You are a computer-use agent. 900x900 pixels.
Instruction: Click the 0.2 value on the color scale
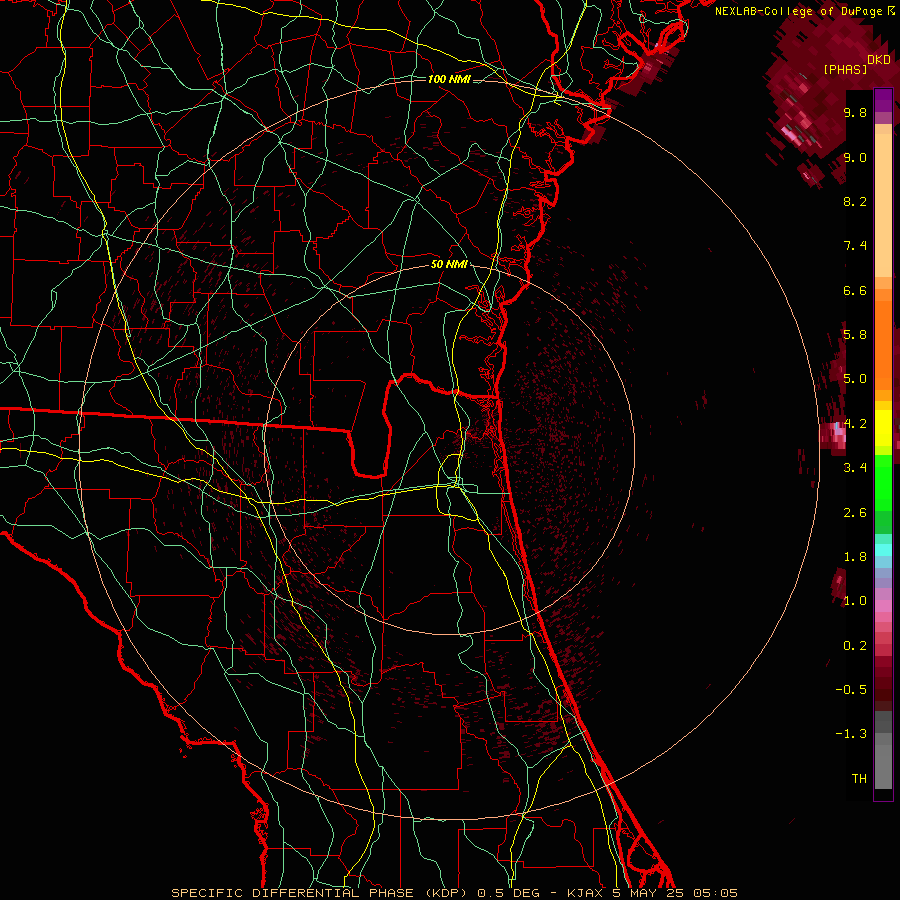coord(855,646)
